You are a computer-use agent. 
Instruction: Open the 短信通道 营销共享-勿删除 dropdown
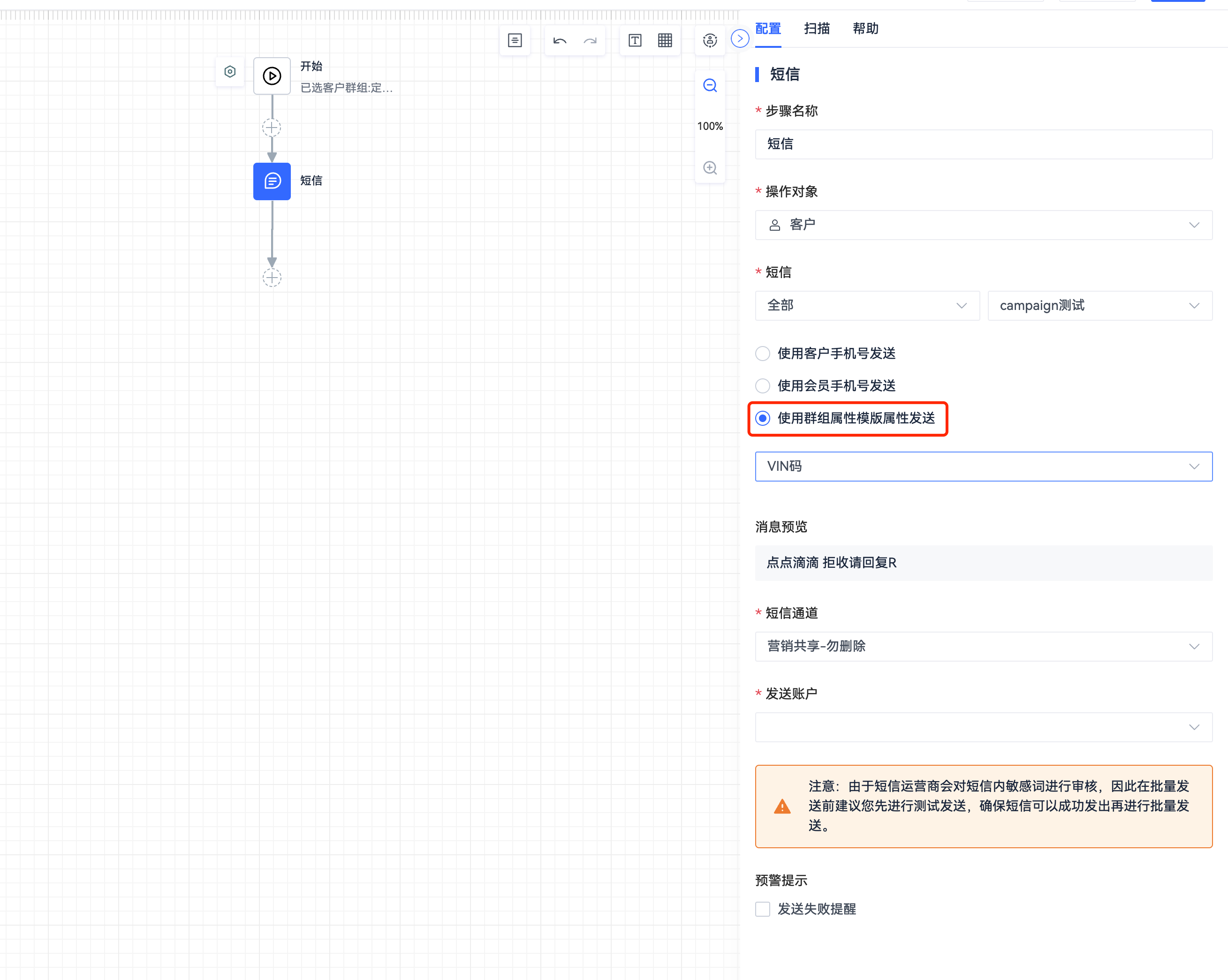click(x=983, y=647)
